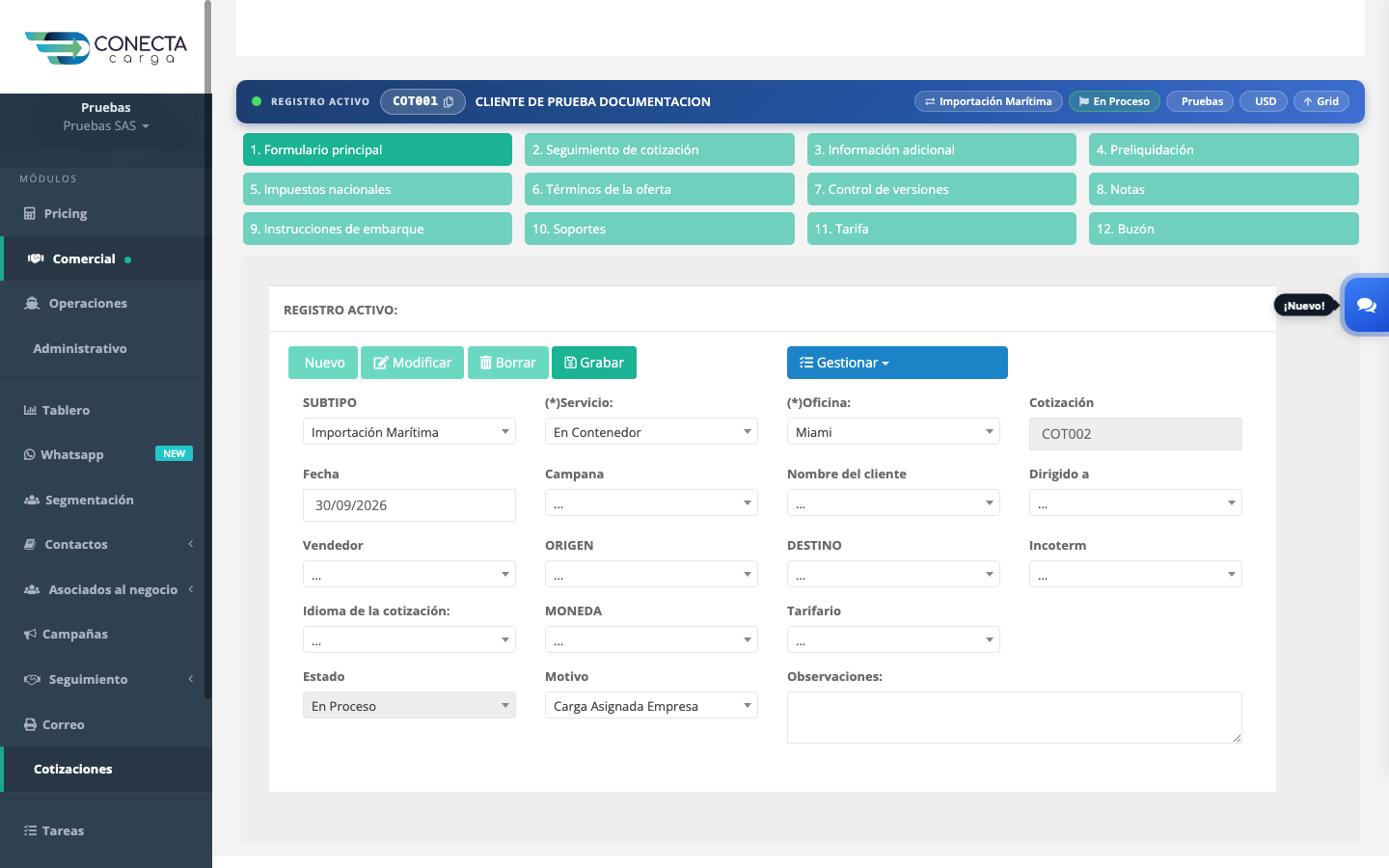Viewport: 1389px width, 868px height.
Task: Open the Servicio dropdown
Action: click(651, 431)
